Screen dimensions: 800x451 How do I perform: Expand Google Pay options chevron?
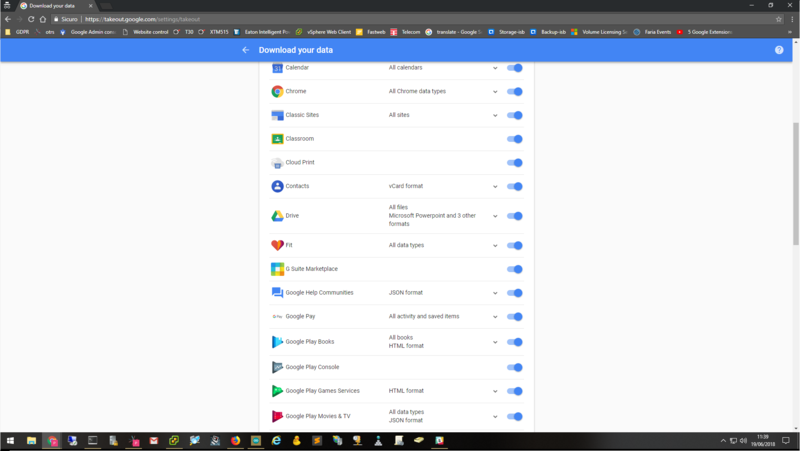click(495, 316)
